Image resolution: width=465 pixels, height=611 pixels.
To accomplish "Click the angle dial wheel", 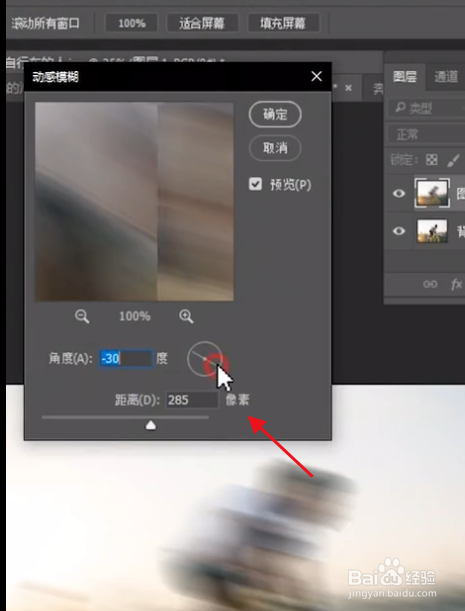I will tap(204, 359).
